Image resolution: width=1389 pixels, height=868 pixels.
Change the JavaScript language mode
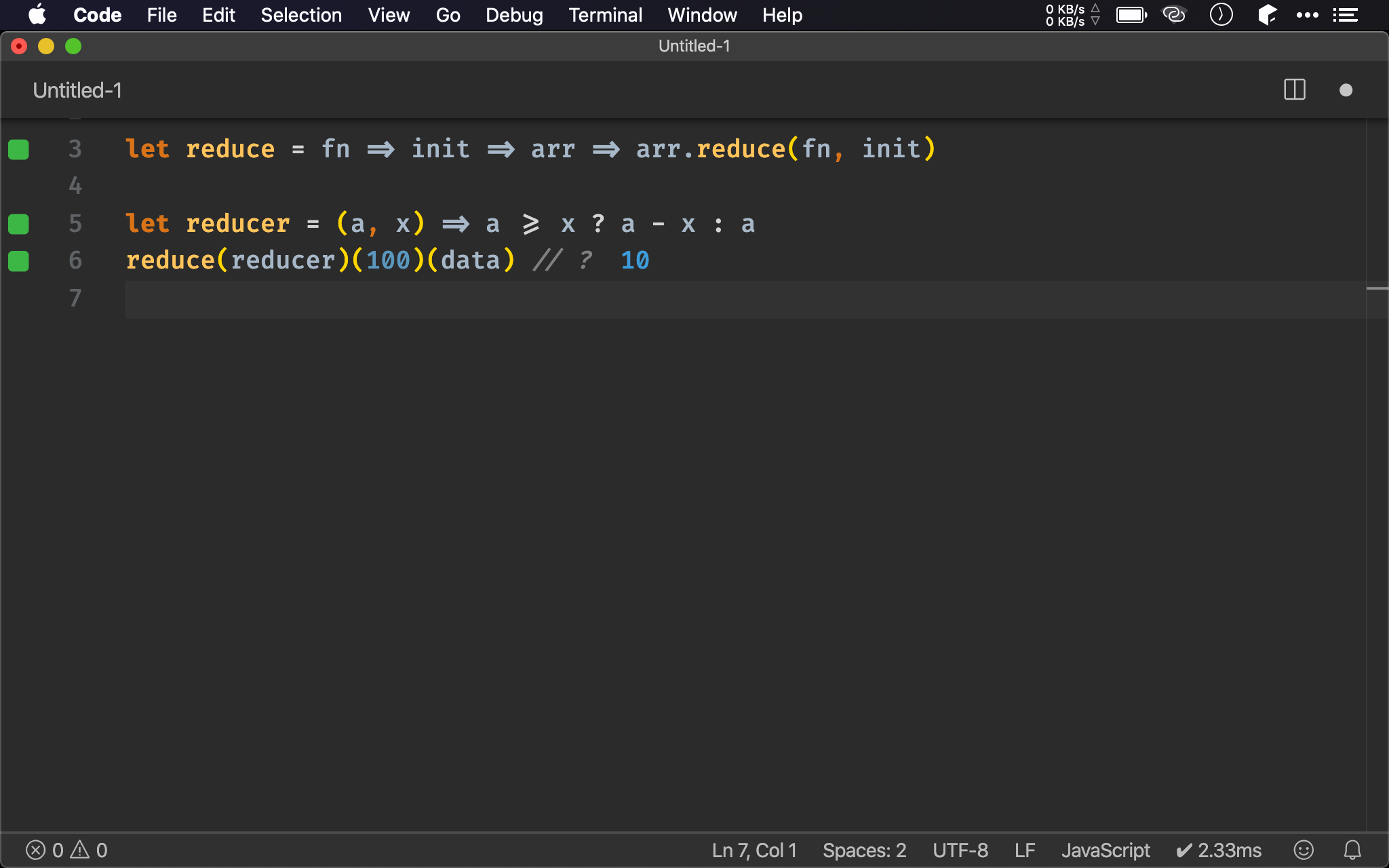point(1106,850)
